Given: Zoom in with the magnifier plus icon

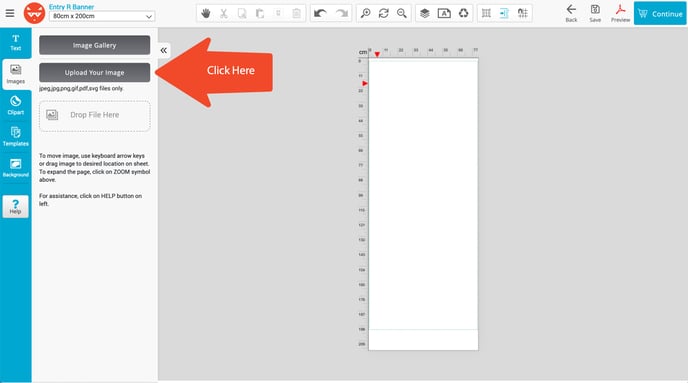Looking at the screenshot, I should click(x=365, y=14).
